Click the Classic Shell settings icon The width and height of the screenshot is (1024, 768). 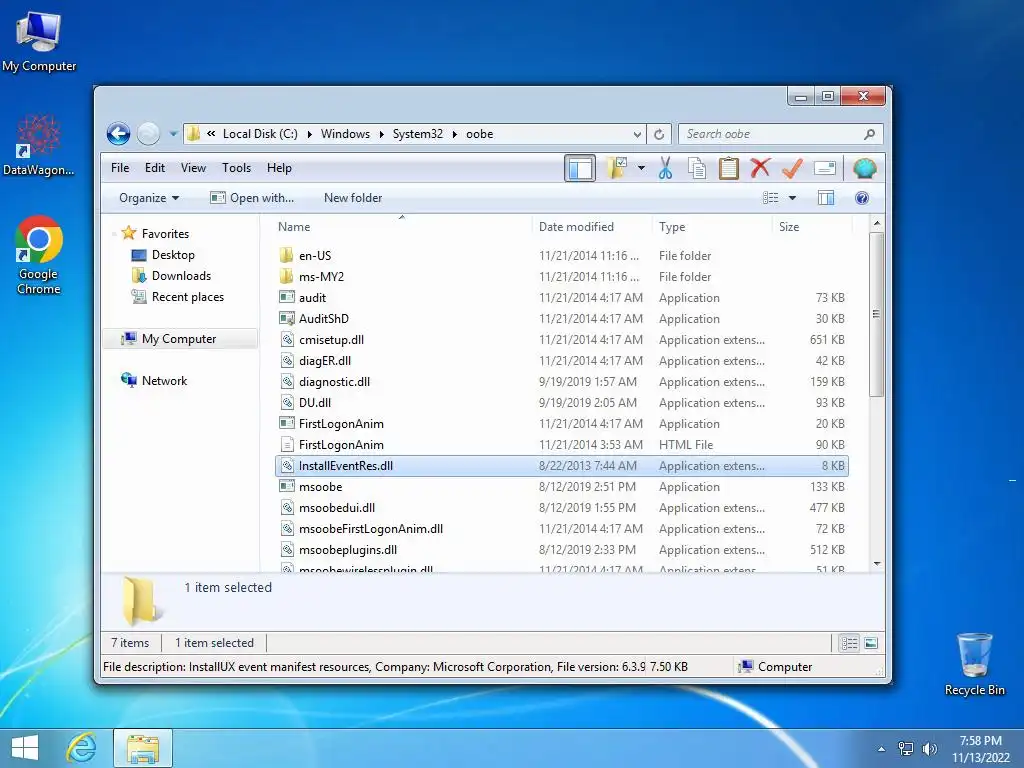[865, 168]
